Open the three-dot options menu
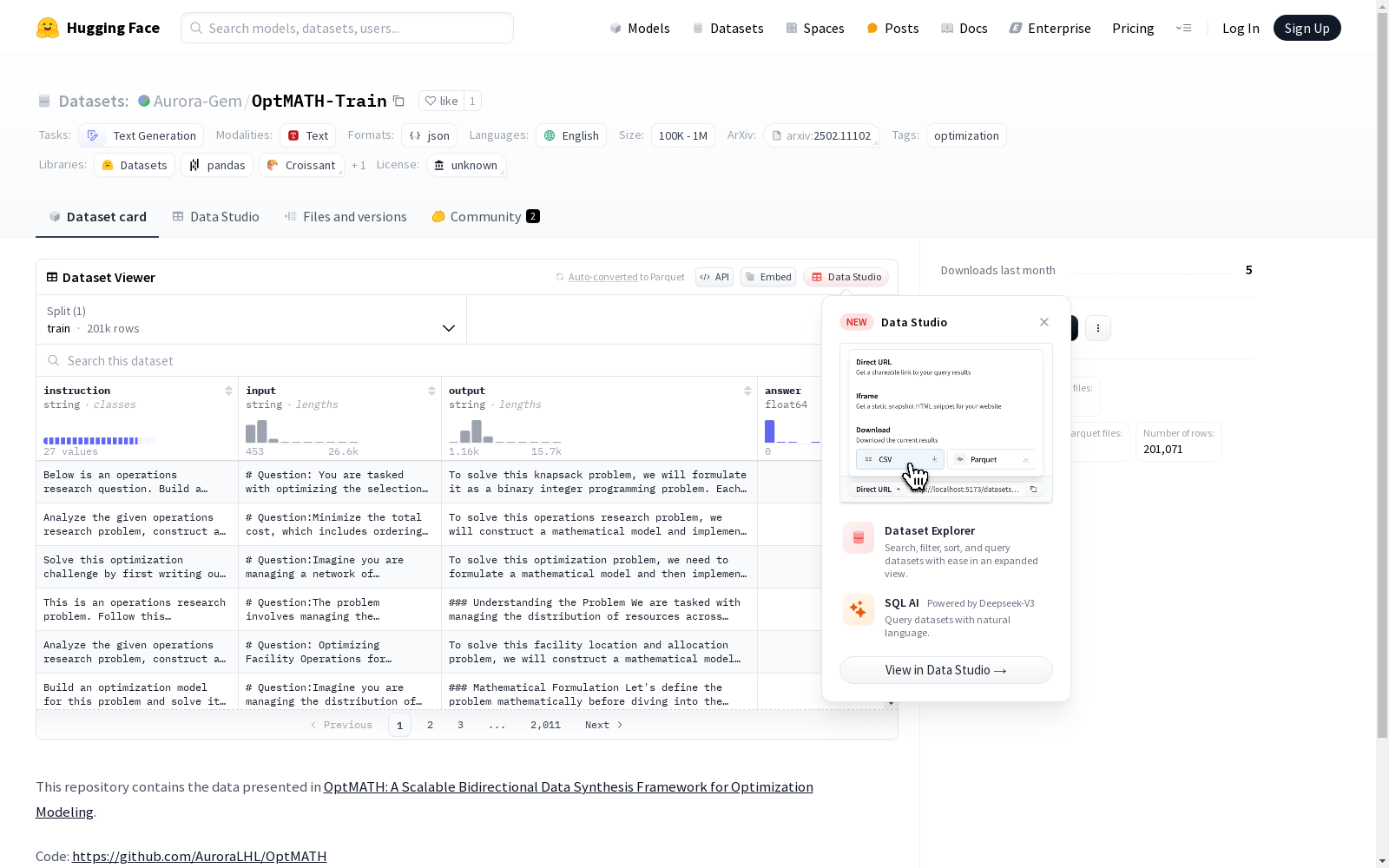 tap(1098, 328)
